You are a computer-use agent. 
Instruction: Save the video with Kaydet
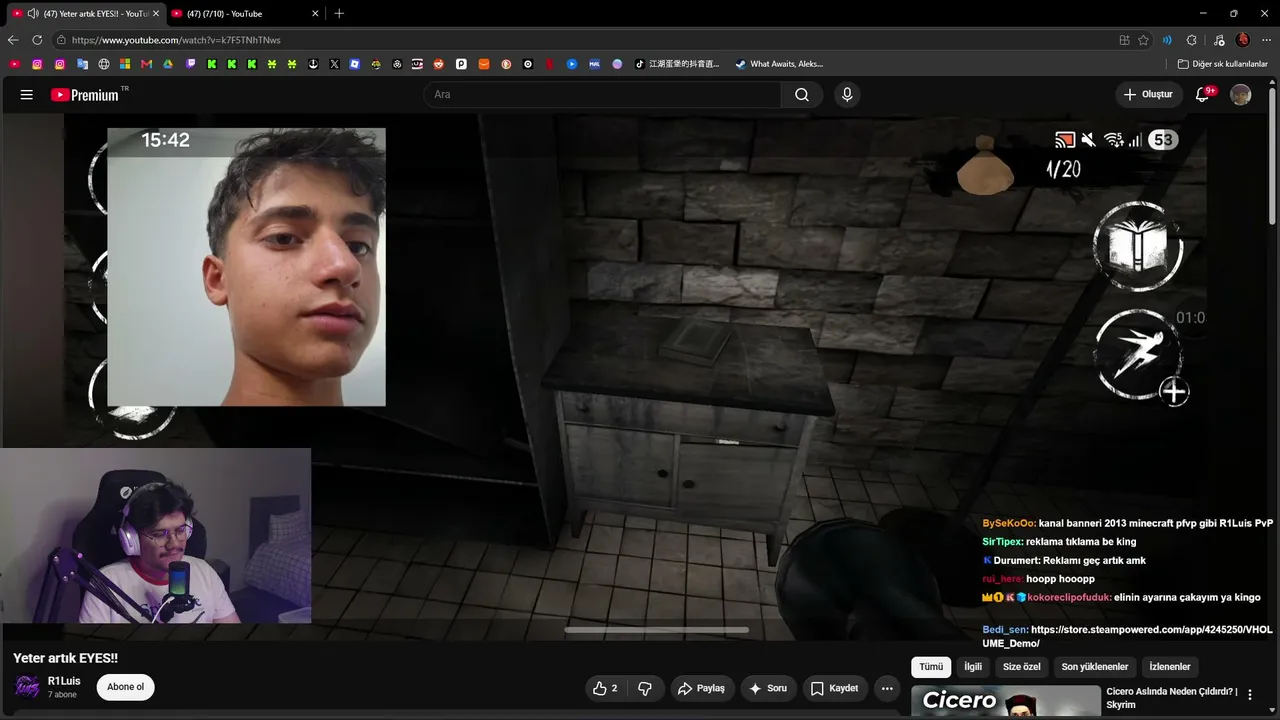click(834, 688)
